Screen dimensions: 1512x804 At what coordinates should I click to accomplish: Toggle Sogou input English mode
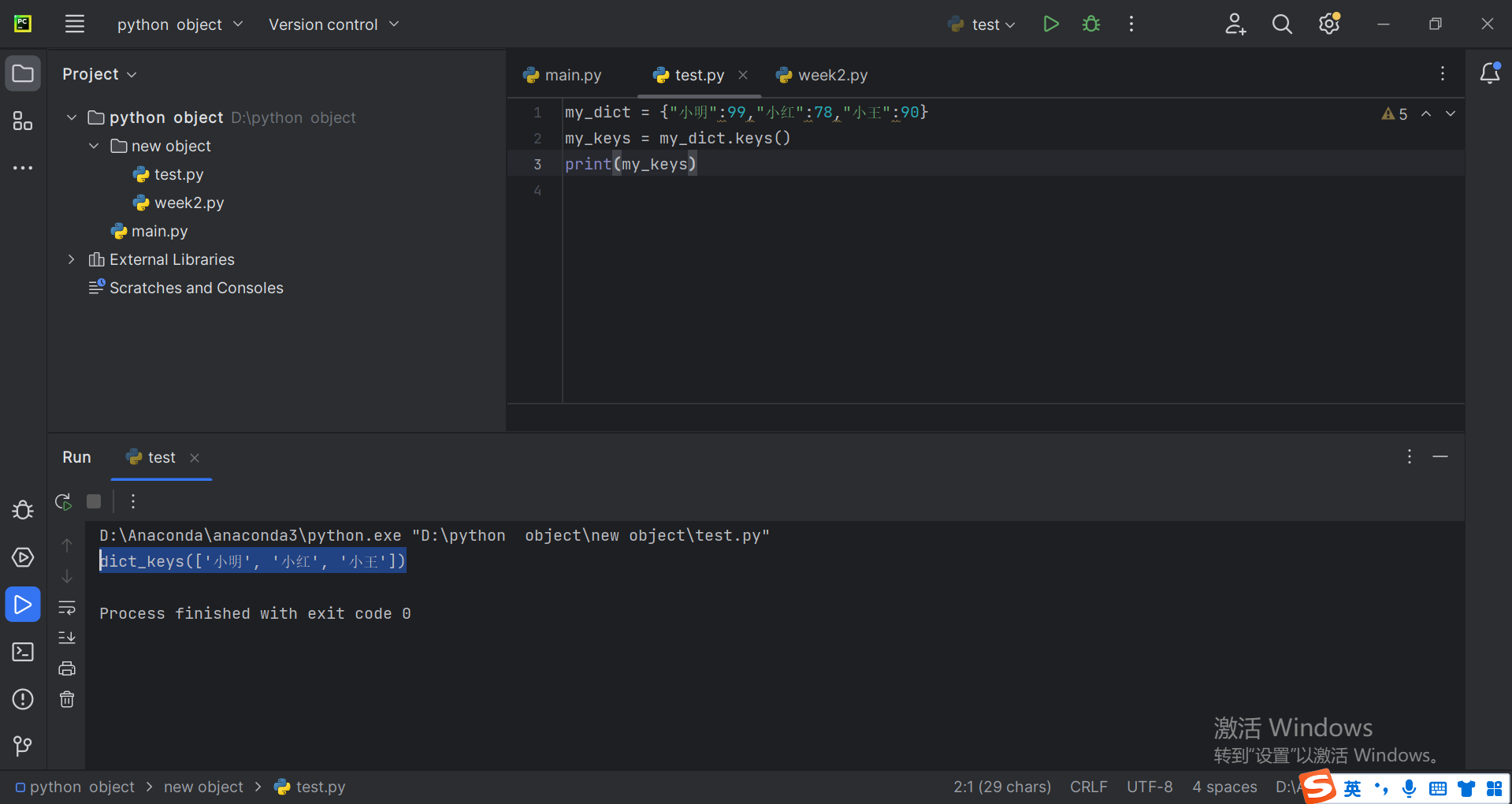(x=1352, y=788)
